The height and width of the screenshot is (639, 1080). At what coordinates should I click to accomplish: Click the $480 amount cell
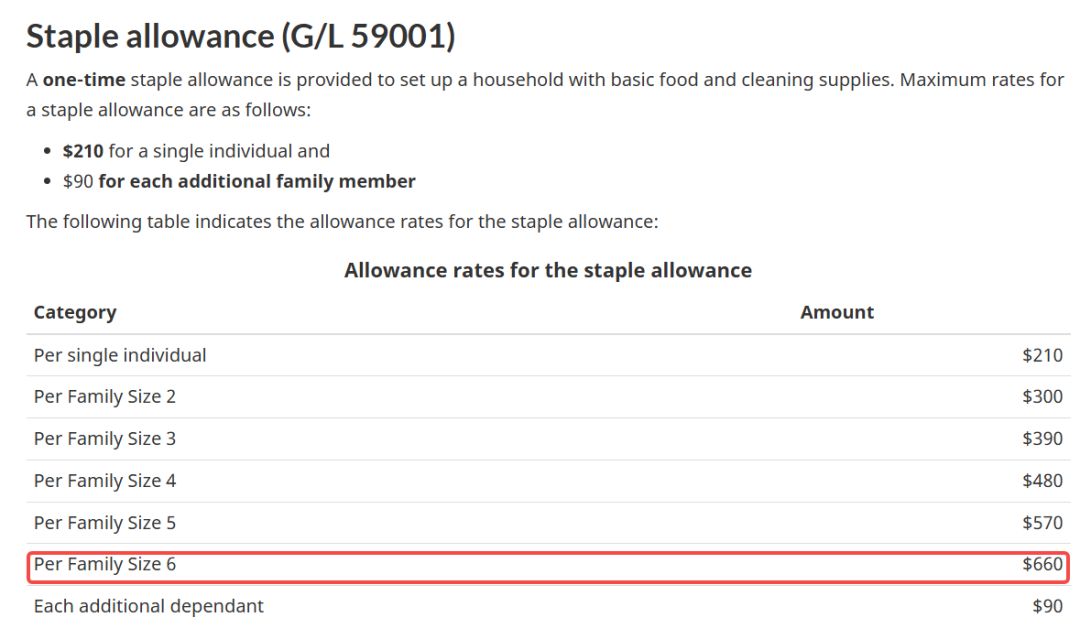1042,481
